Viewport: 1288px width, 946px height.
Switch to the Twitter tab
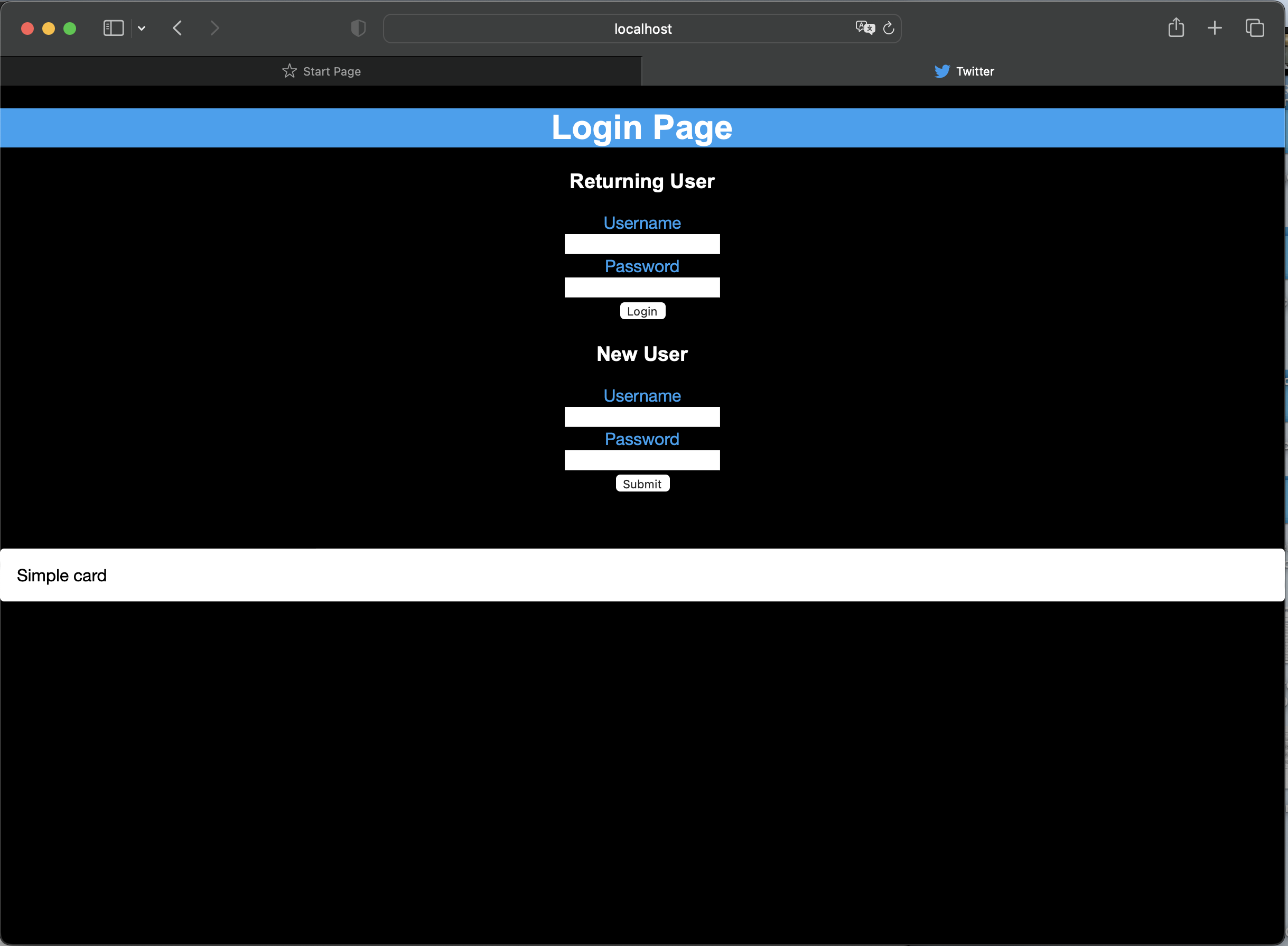point(964,71)
